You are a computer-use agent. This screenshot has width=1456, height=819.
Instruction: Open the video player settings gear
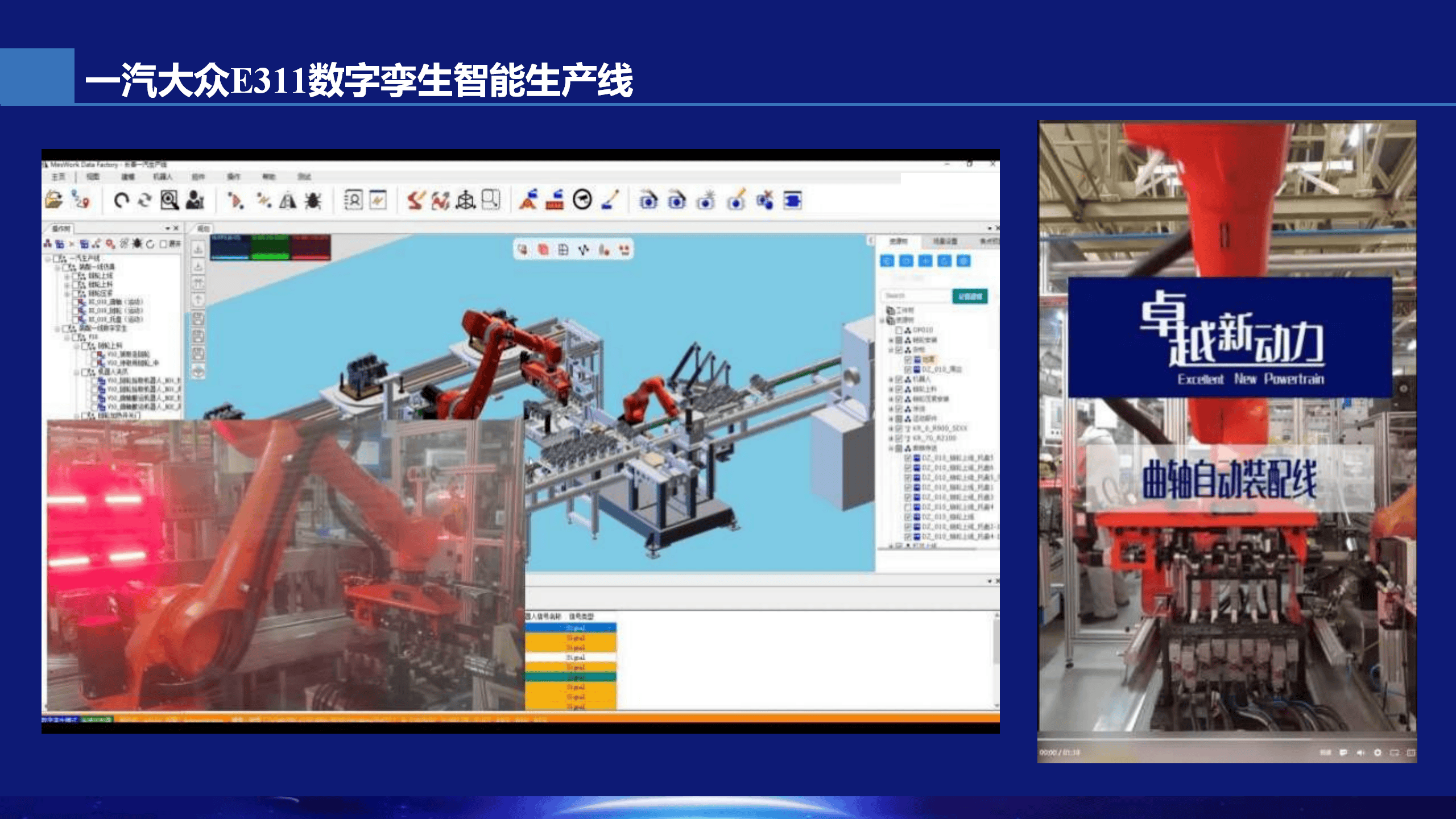[1378, 752]
